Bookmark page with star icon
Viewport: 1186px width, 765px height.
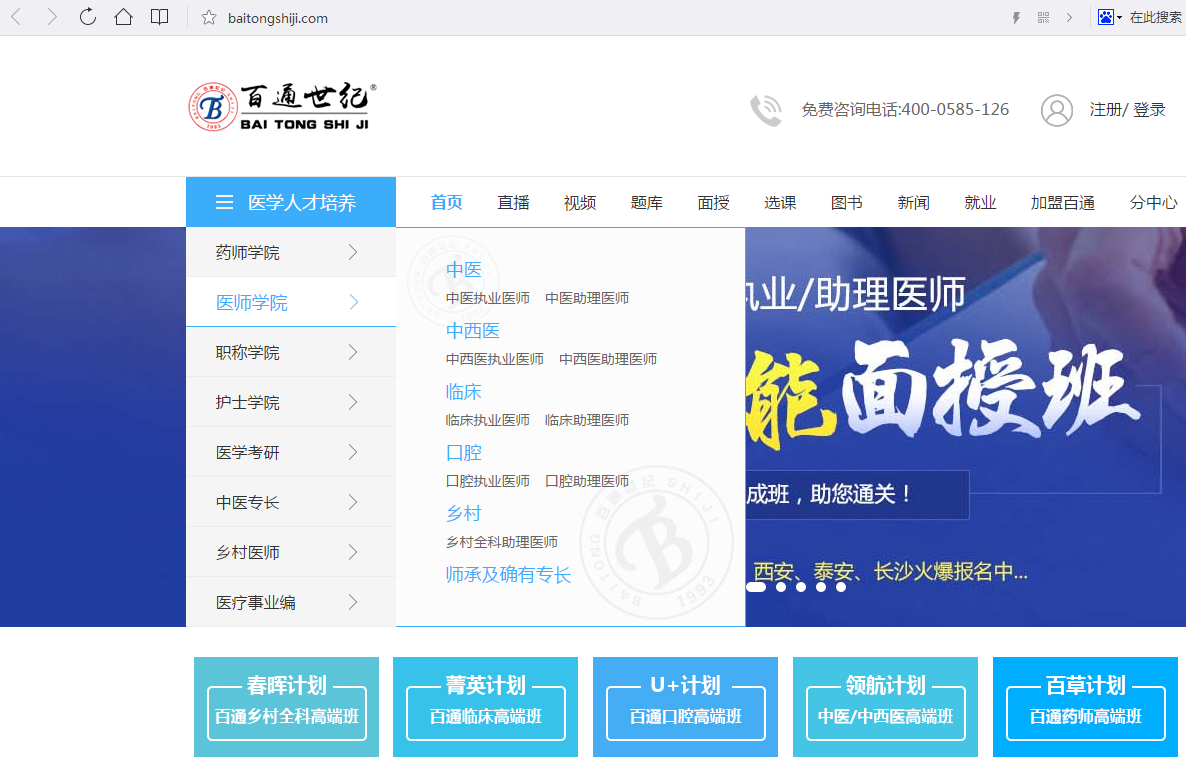[x=209, y=18]
